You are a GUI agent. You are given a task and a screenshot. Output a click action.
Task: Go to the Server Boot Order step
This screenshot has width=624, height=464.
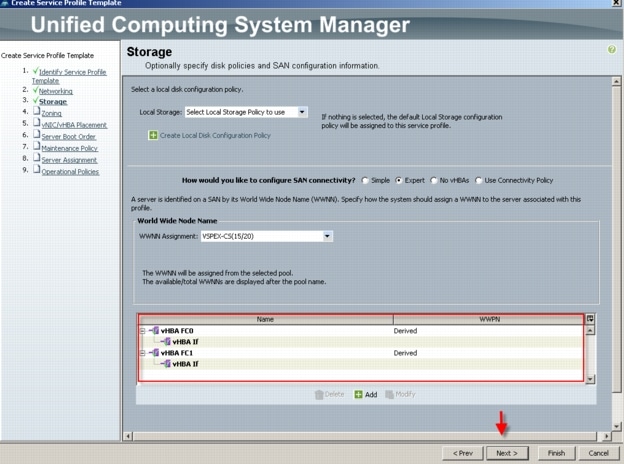point(69,136)
